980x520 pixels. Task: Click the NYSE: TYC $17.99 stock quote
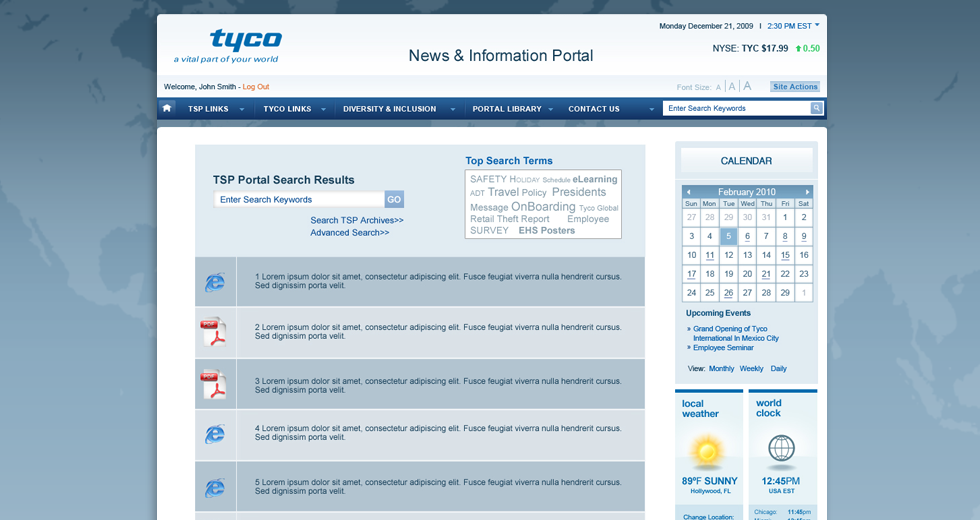click(750, 48)
